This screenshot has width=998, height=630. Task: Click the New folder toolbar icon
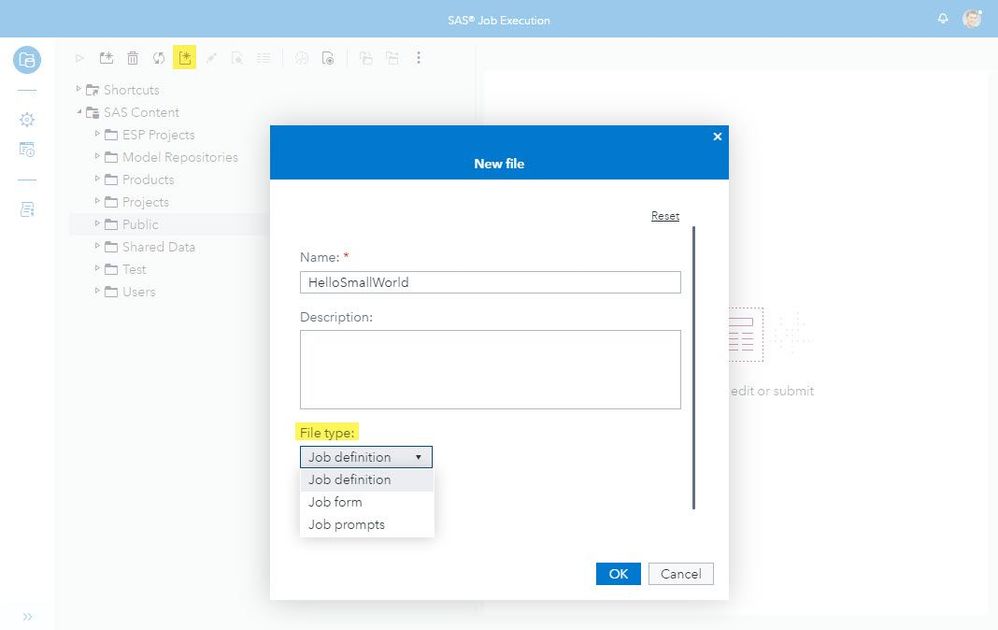point(106,58)
